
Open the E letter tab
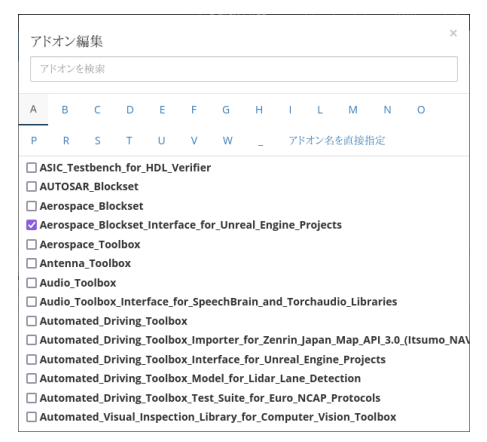pos(162,110)
